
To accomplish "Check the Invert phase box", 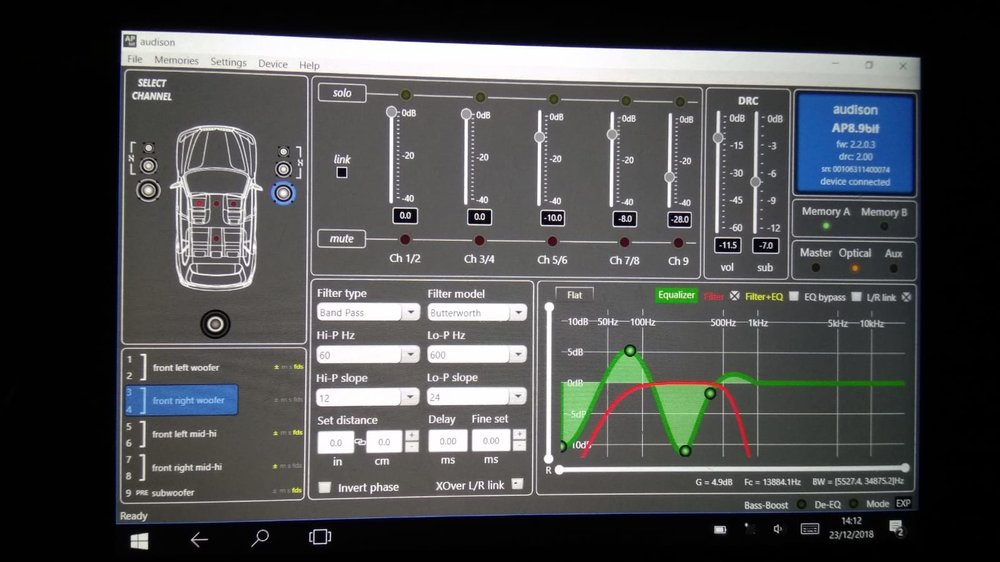I will pyautogui.click(x=325, y=487).
